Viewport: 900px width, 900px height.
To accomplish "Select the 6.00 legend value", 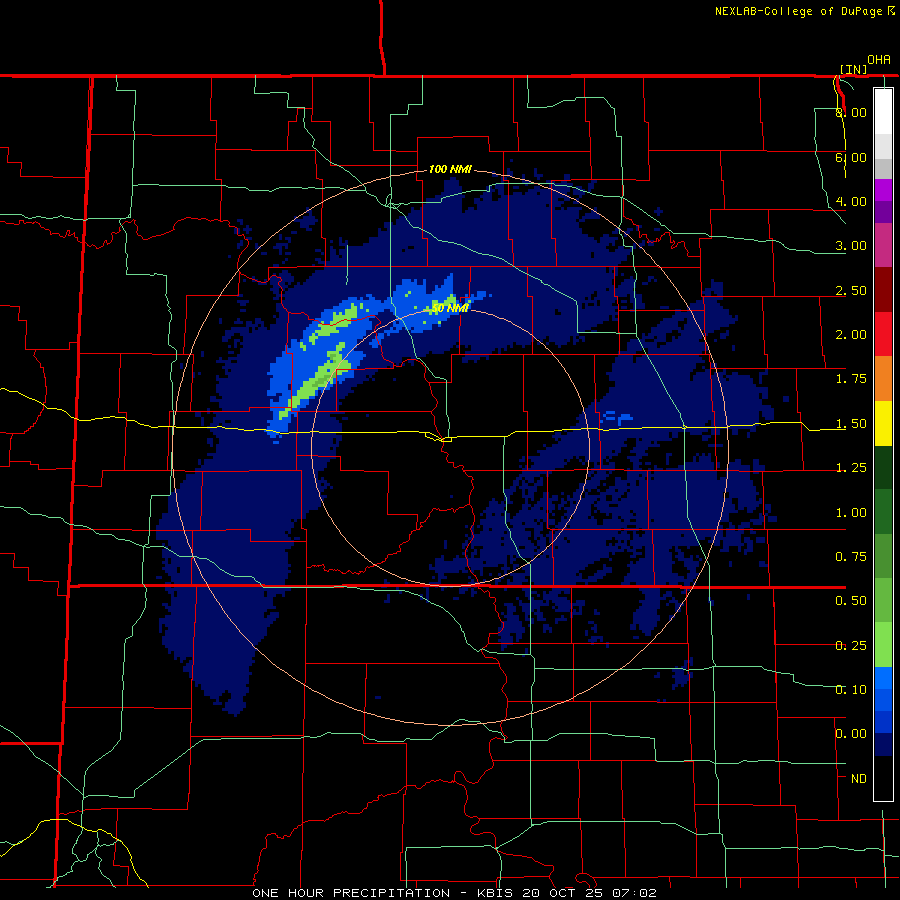I will coord(851,157).
